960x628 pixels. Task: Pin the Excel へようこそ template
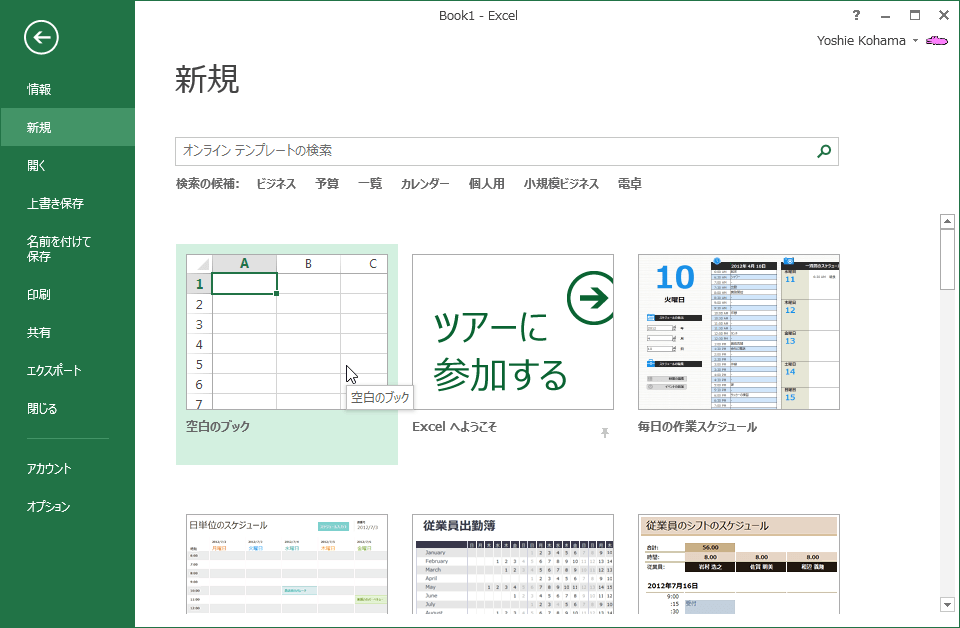pyautogui.click(x=605, y=433)
